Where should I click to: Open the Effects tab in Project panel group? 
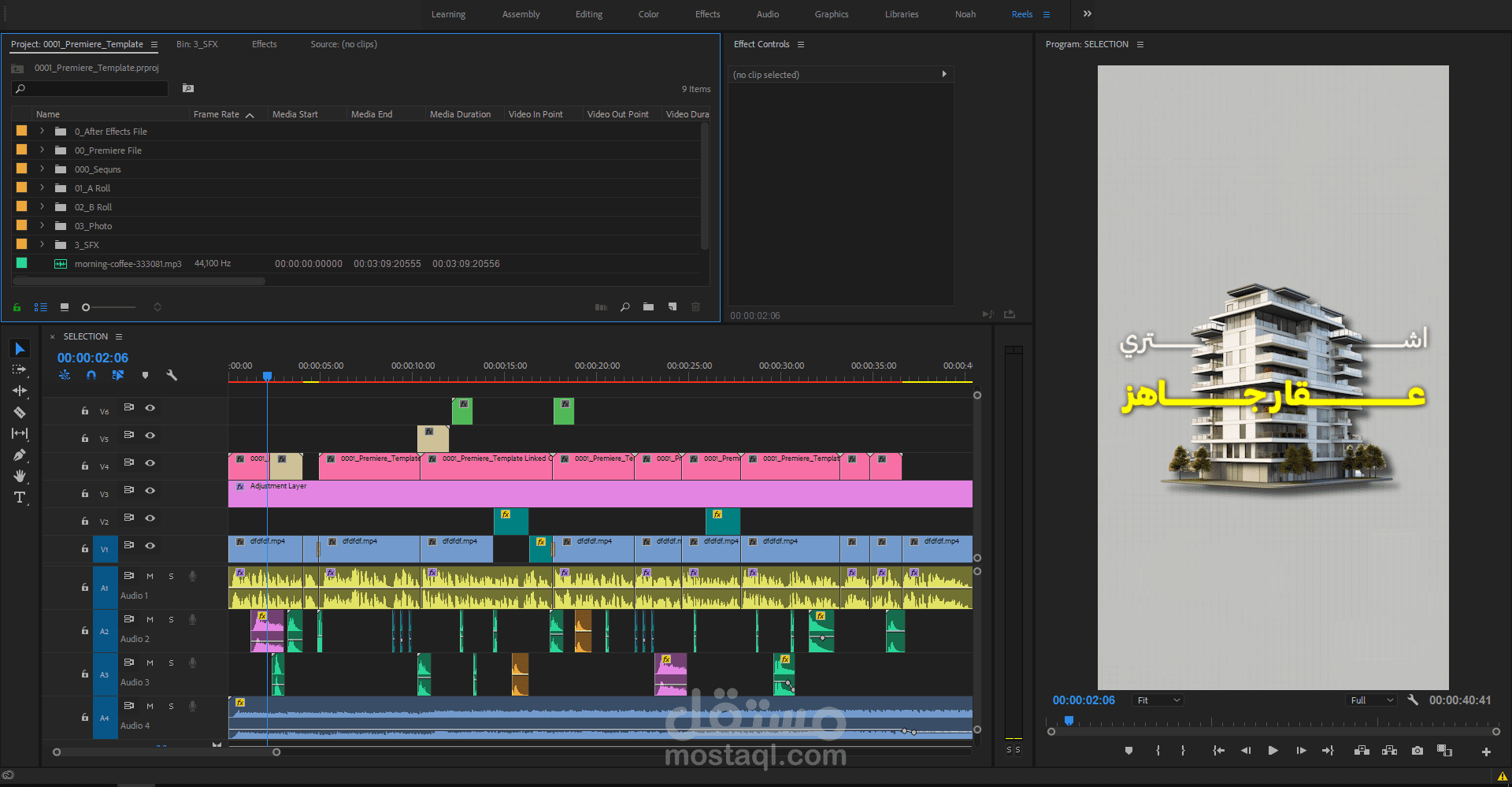(265, 44)
